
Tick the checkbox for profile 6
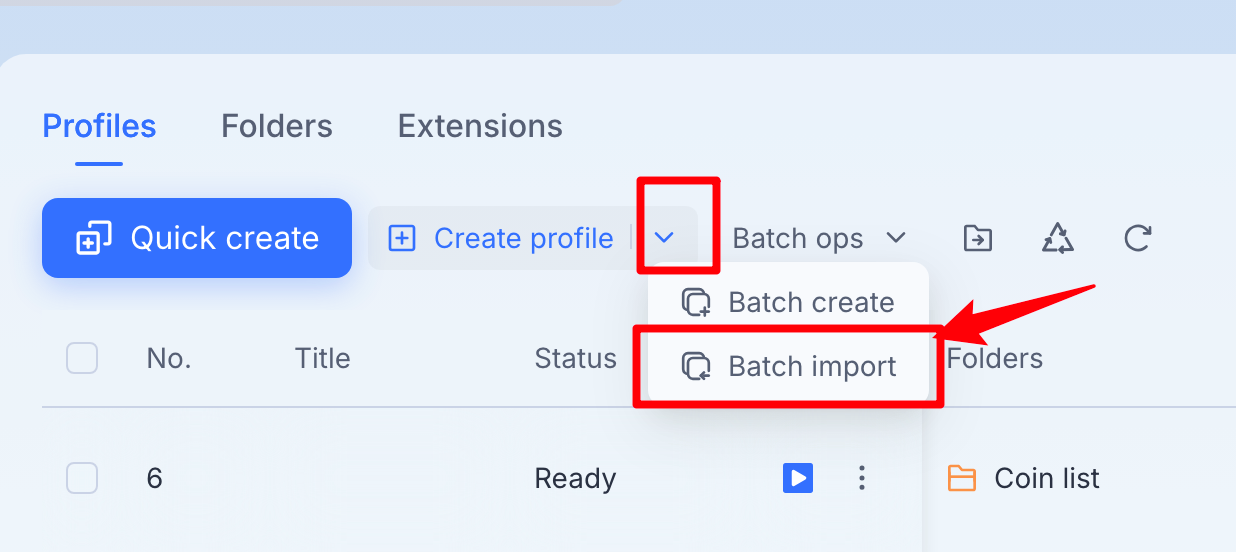(82, 478)
